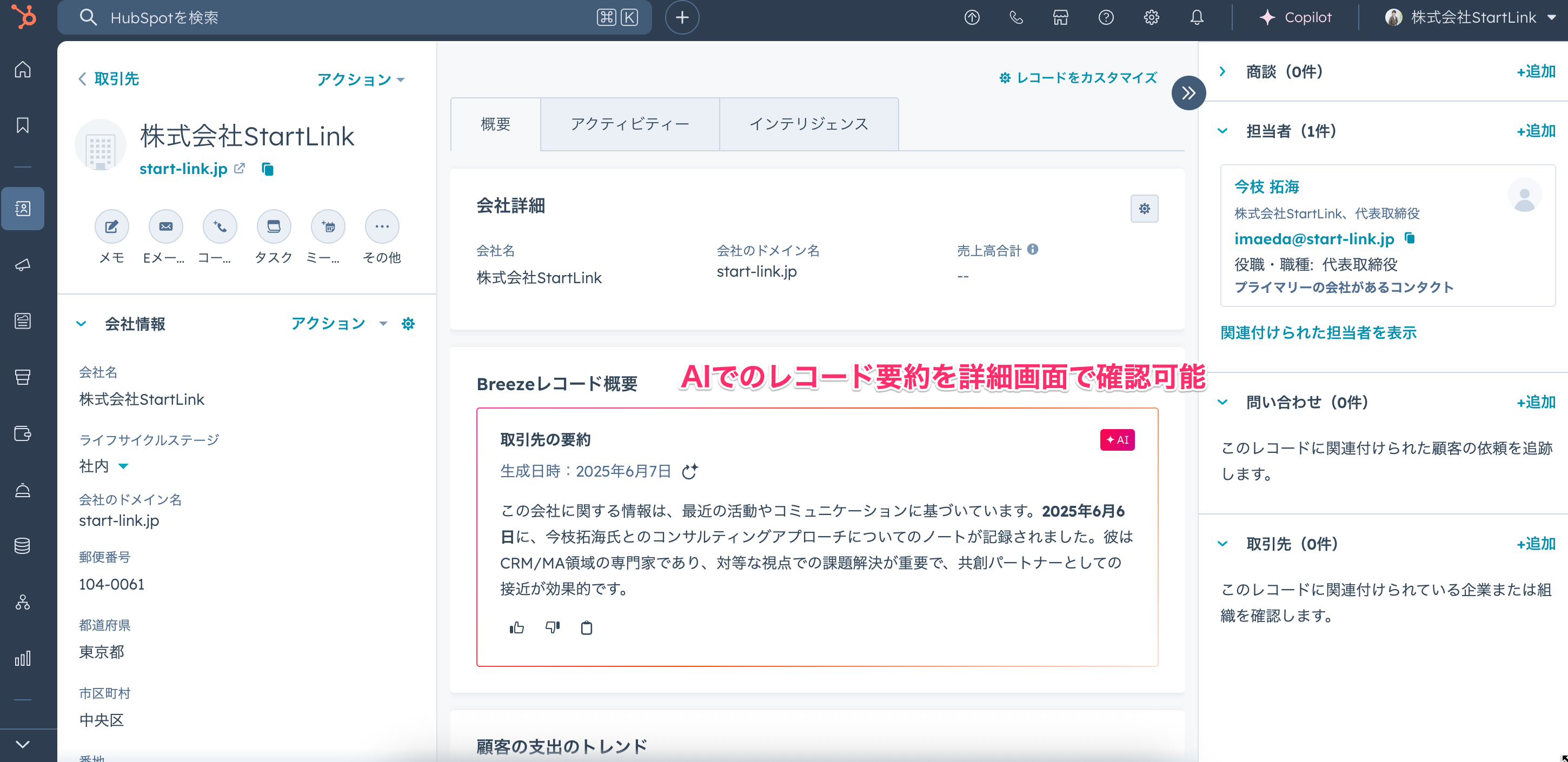Open the top アクション dropdown menu

coord(360,79)
